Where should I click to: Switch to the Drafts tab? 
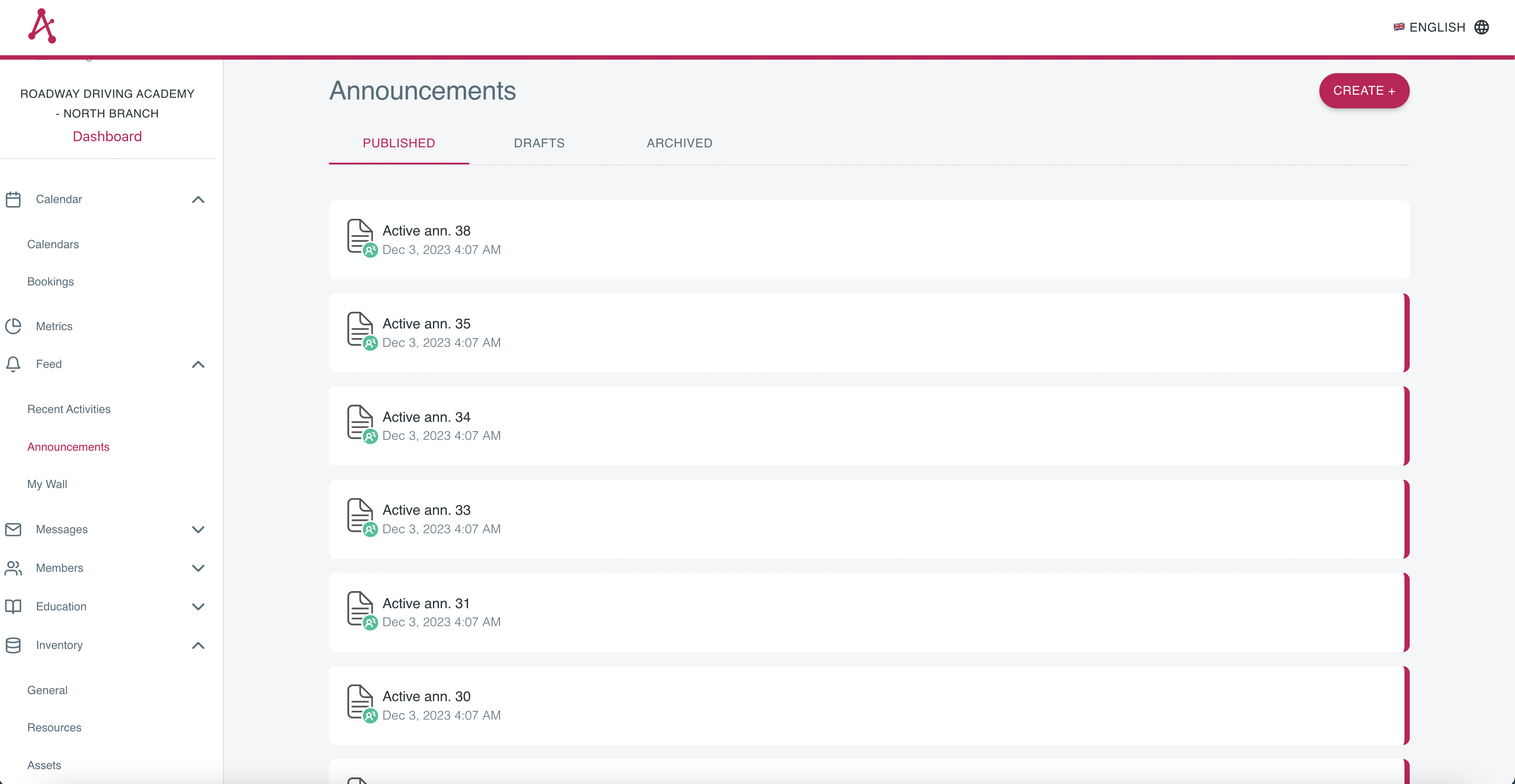click(x=539, y=143)
